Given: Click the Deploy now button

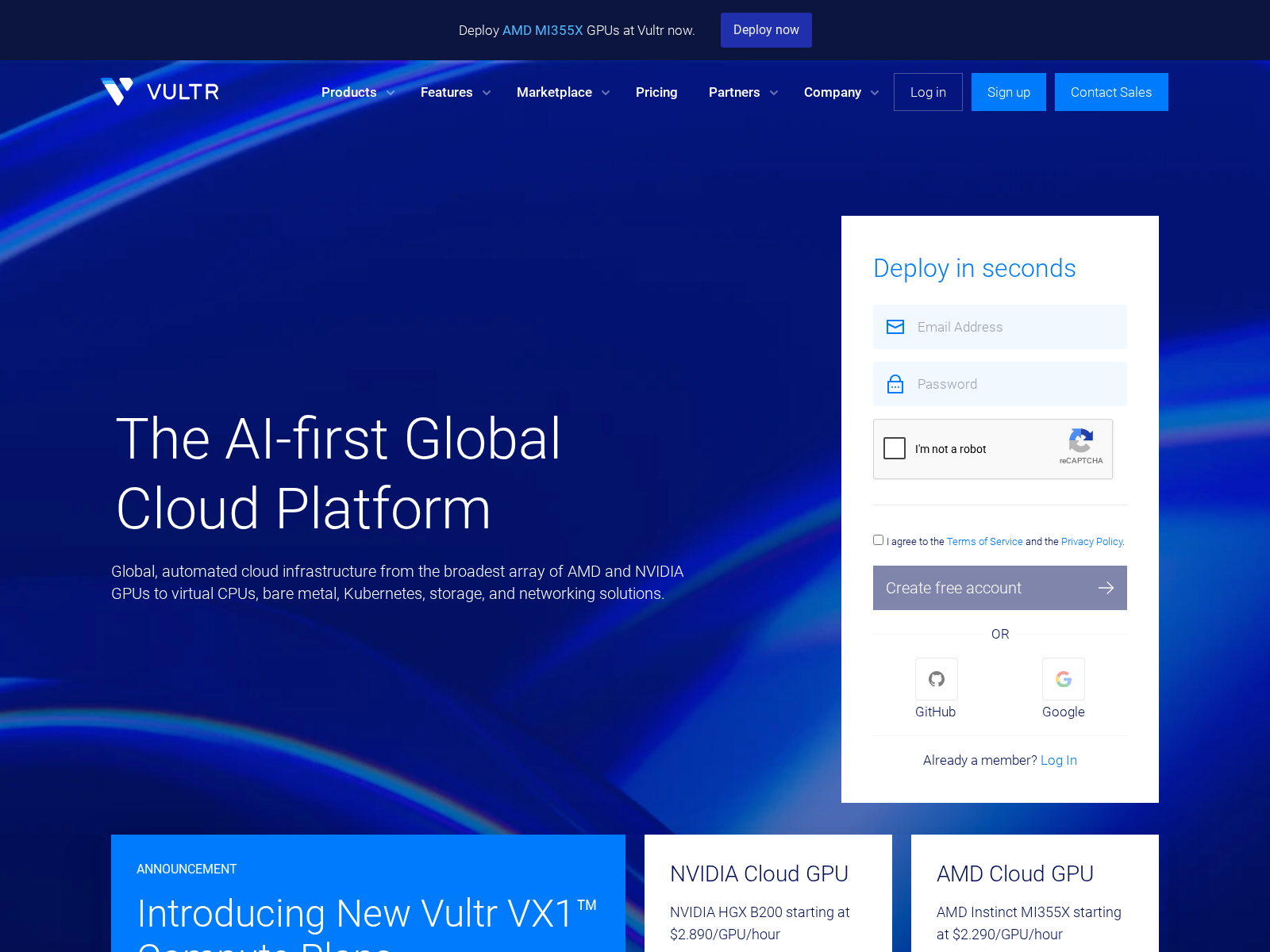Looking at the screenshot, I should pyautogui.click(x=766, y=30).
